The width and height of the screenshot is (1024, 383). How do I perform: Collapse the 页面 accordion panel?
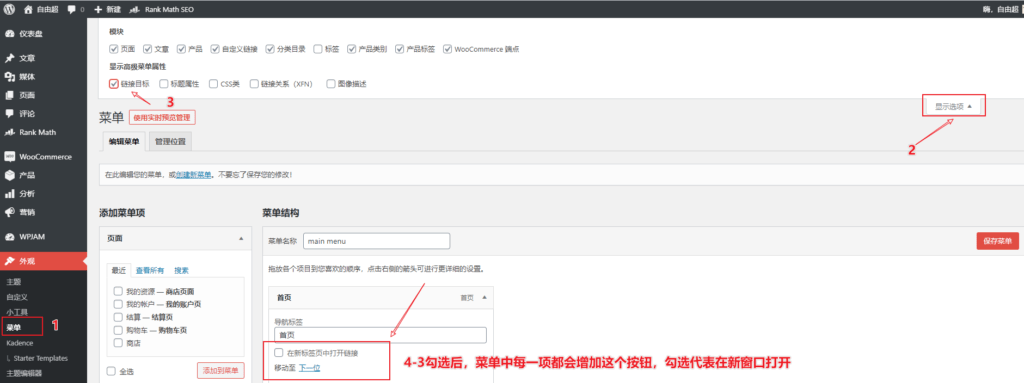click(x=240, y=239)
